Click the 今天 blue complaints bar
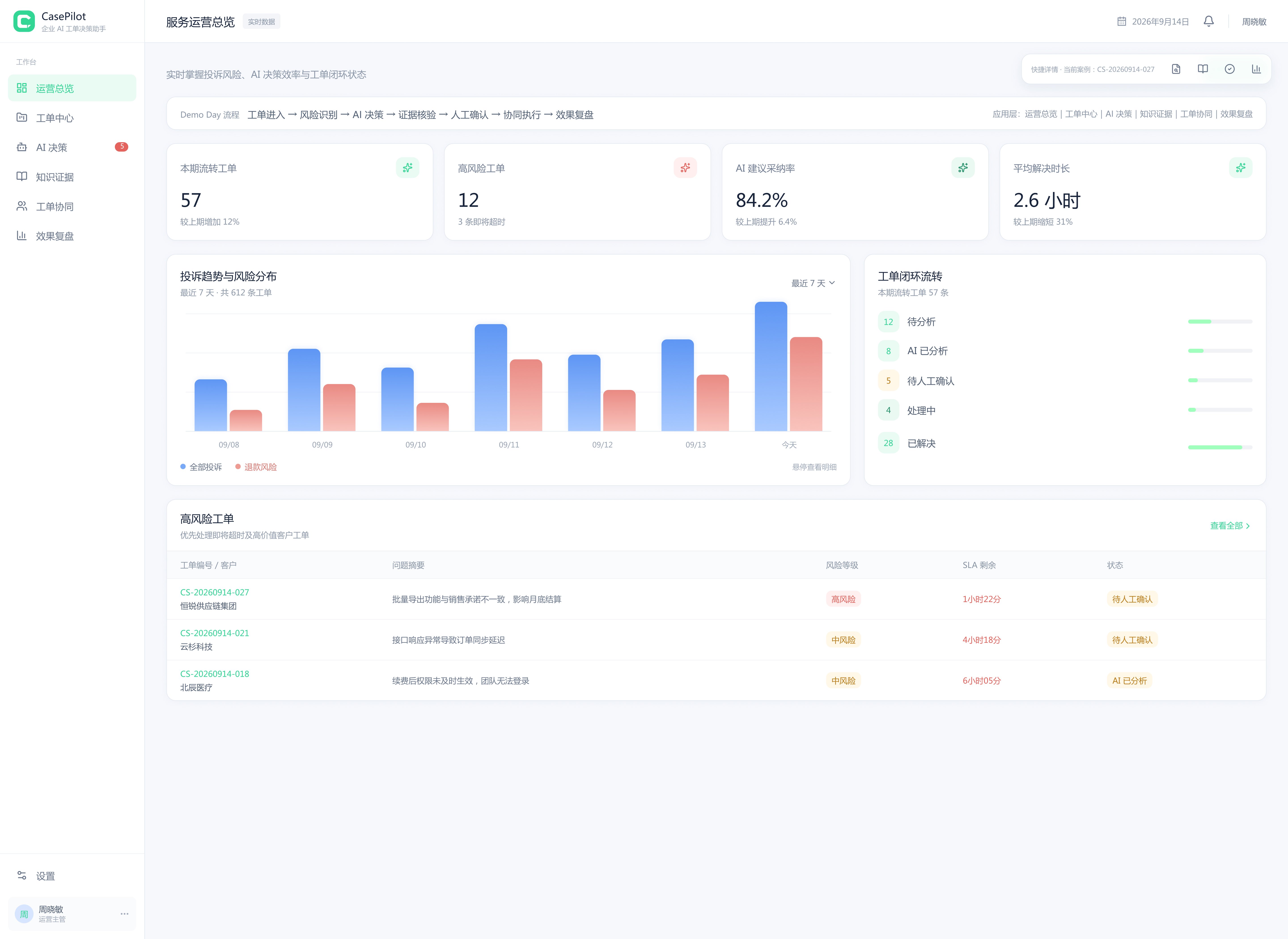This screenshot has width=1288, height=939. click(771, 367)
